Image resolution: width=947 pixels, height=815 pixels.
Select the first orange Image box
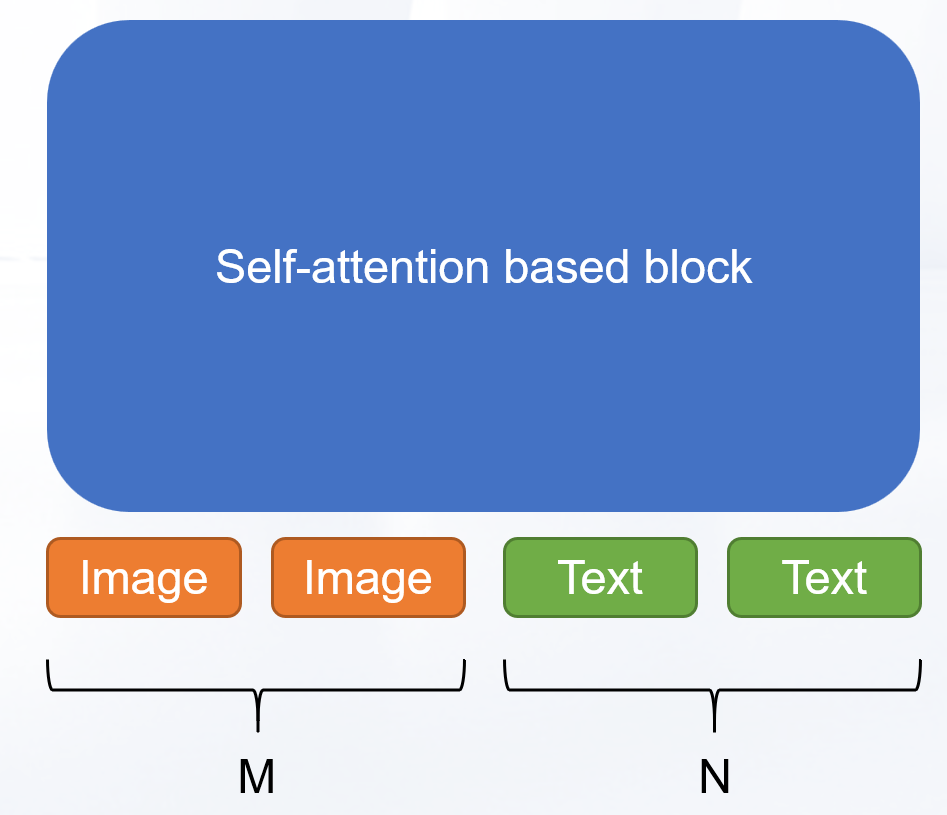click(144, 578)
